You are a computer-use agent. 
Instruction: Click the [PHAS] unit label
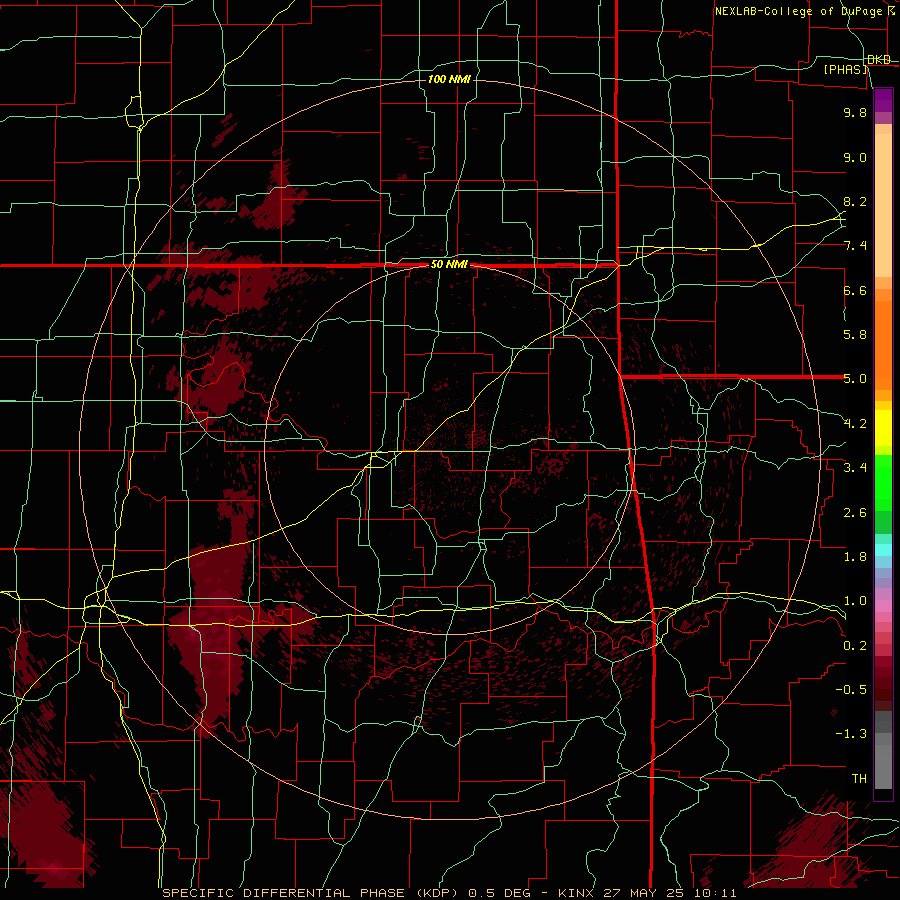pyautogui.click(x=845, y=70)
